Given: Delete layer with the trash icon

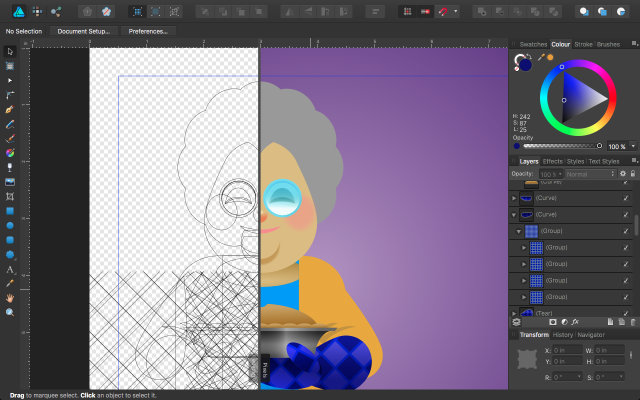Looking at the screenshot, I should [633, 322].
